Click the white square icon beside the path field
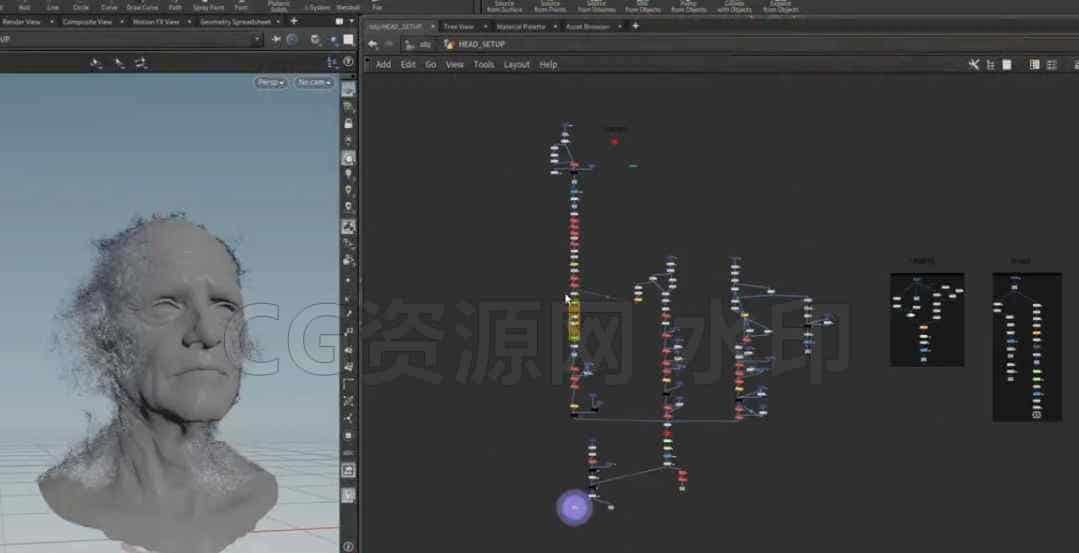The image size is (1079, 553). pyautogui.click(x=348, y=40)
